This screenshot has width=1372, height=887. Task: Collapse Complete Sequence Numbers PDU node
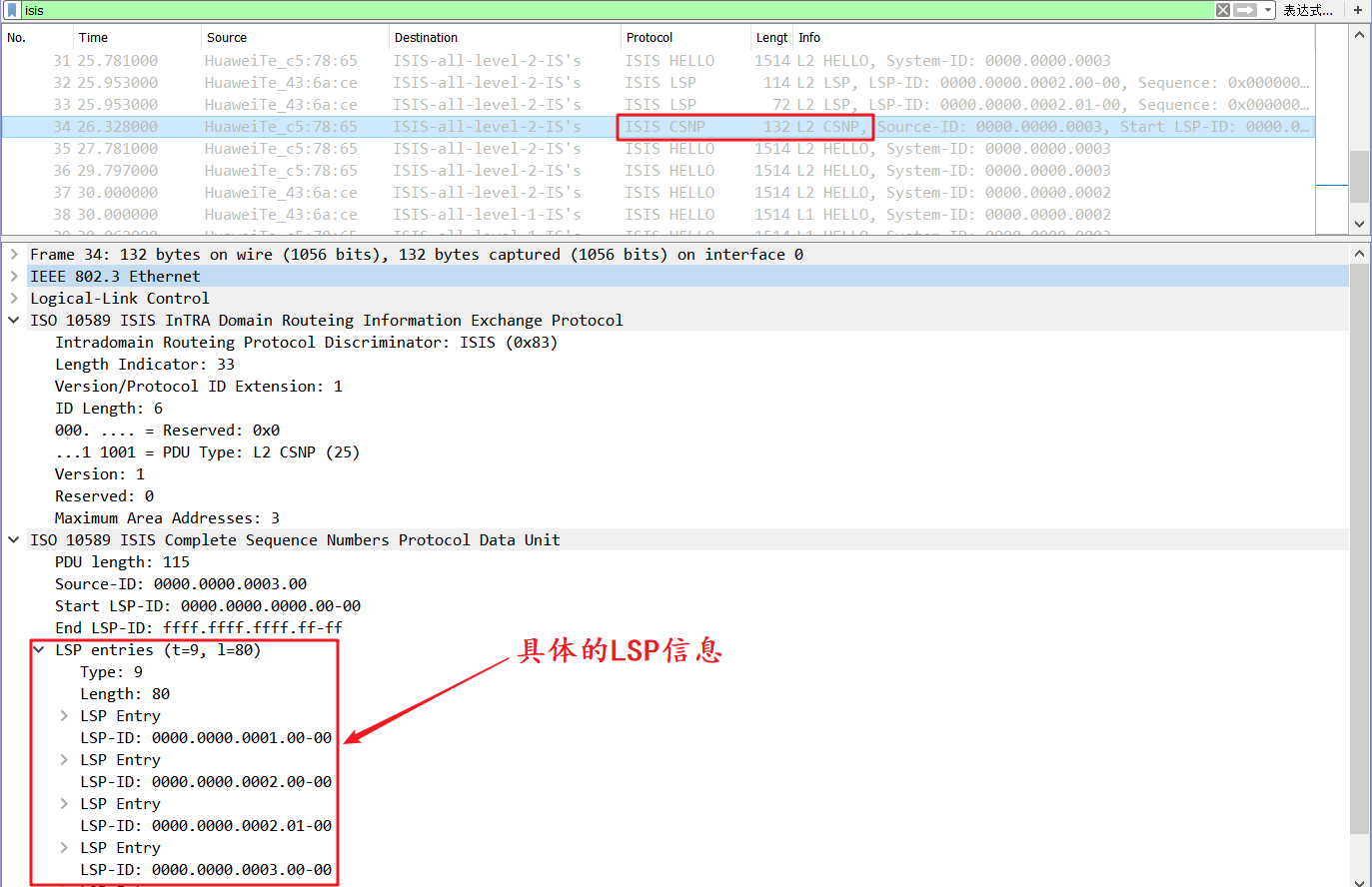tap(14, 540)
